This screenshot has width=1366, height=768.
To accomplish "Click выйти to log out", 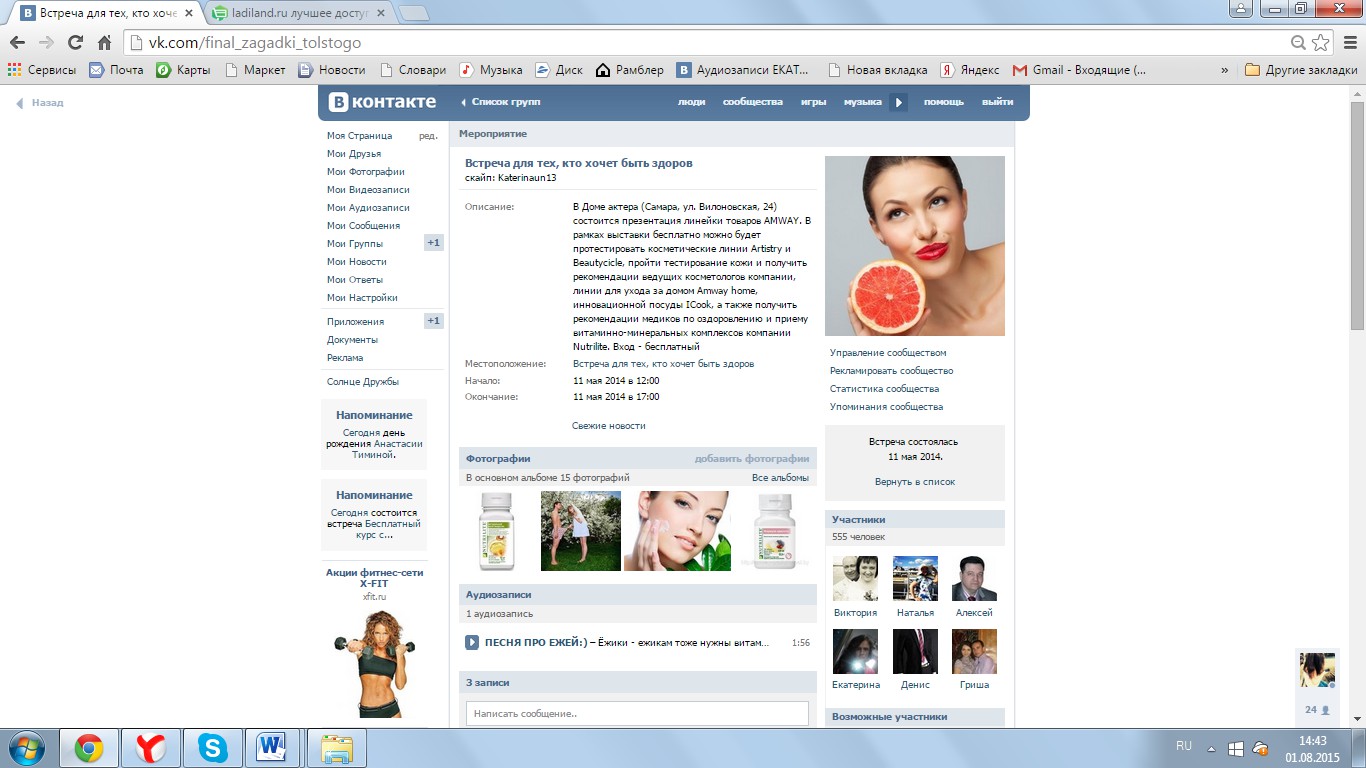I will [x=997, y=102].
